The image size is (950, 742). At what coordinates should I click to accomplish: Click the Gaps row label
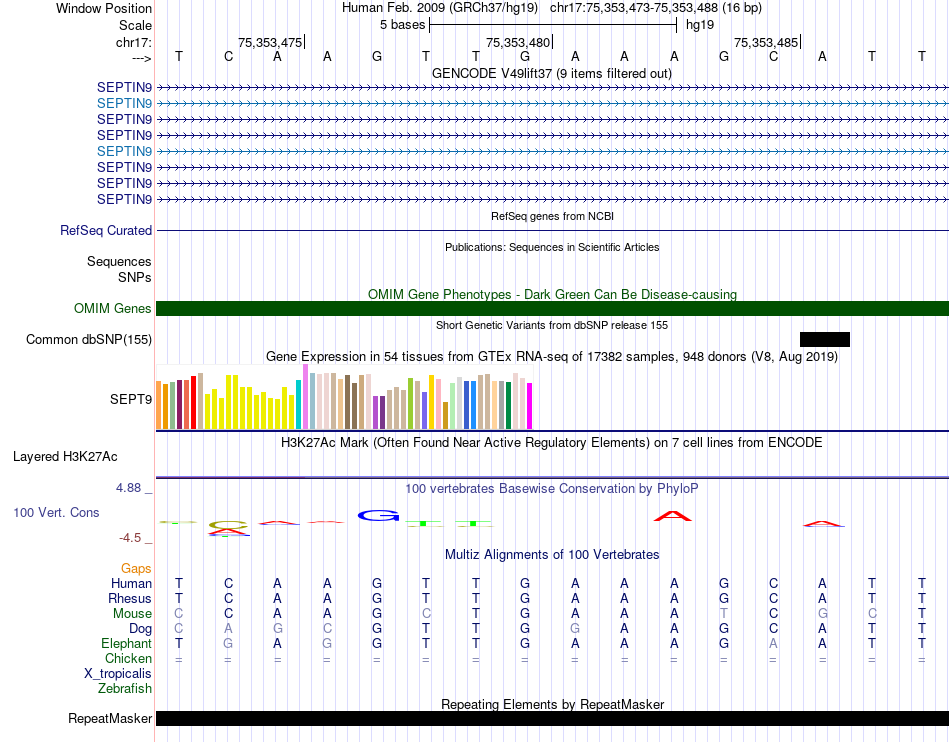click(x=136, y=568)
